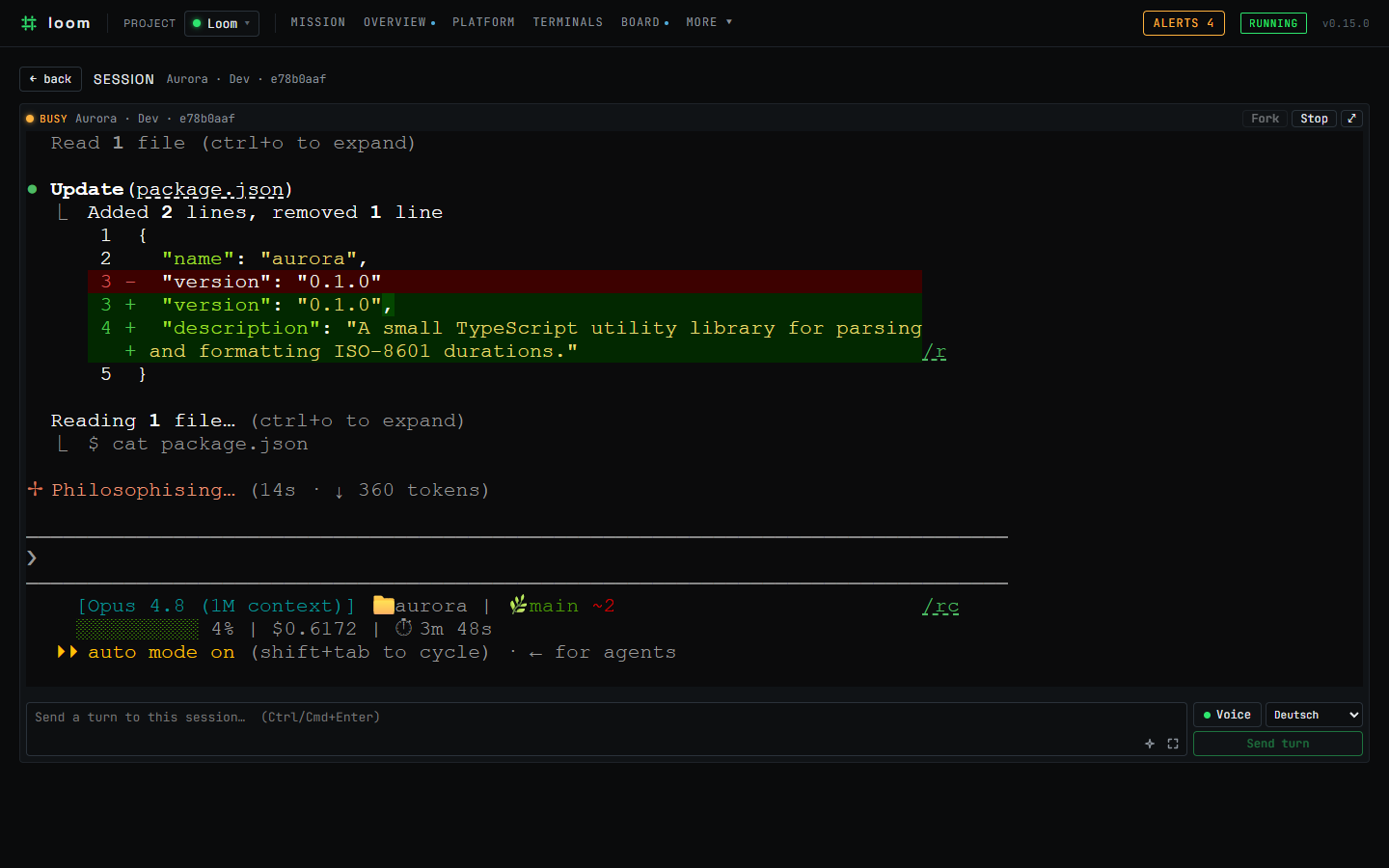This screenshot has height=868, width=1389.
Task: Click the '360 tokens' counter
Action: [418, 490]
